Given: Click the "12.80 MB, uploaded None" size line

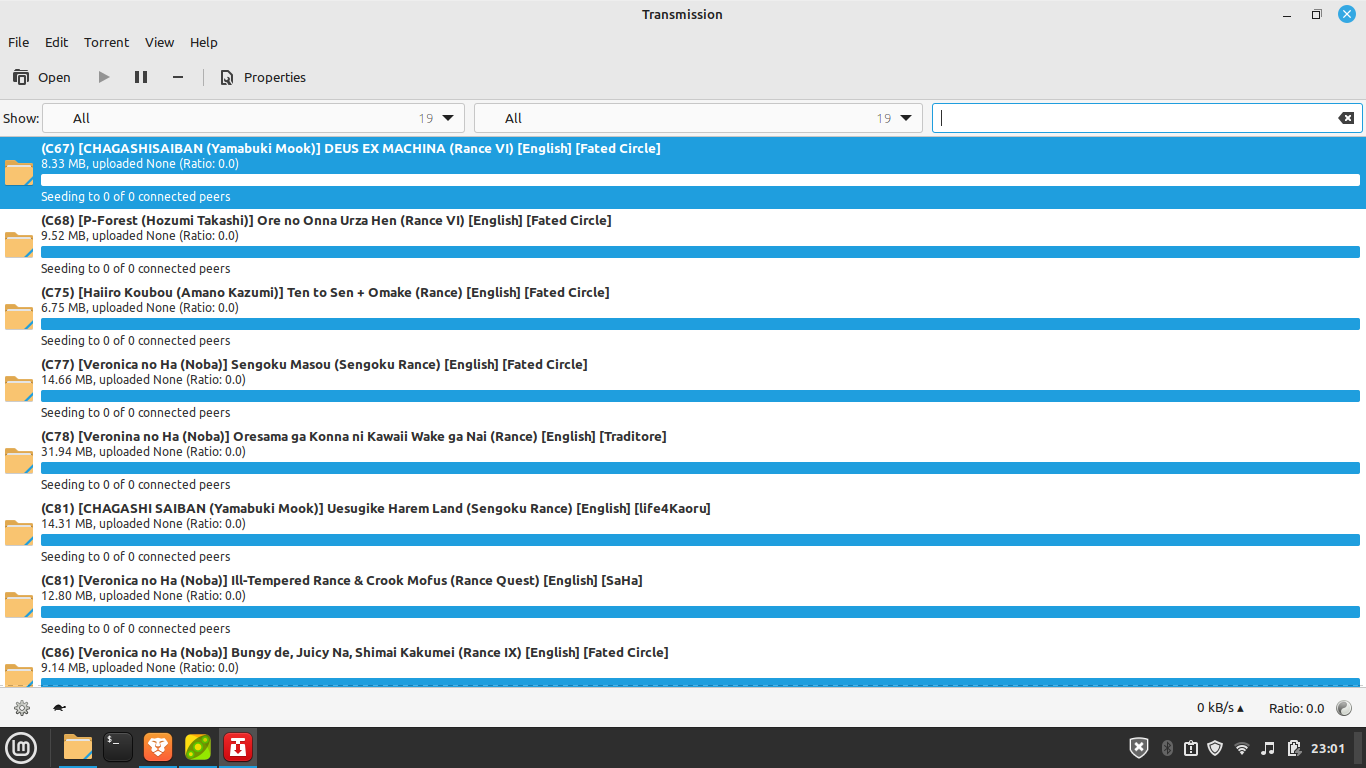Looking at the screenshot, I should click(x=143, y=596).
